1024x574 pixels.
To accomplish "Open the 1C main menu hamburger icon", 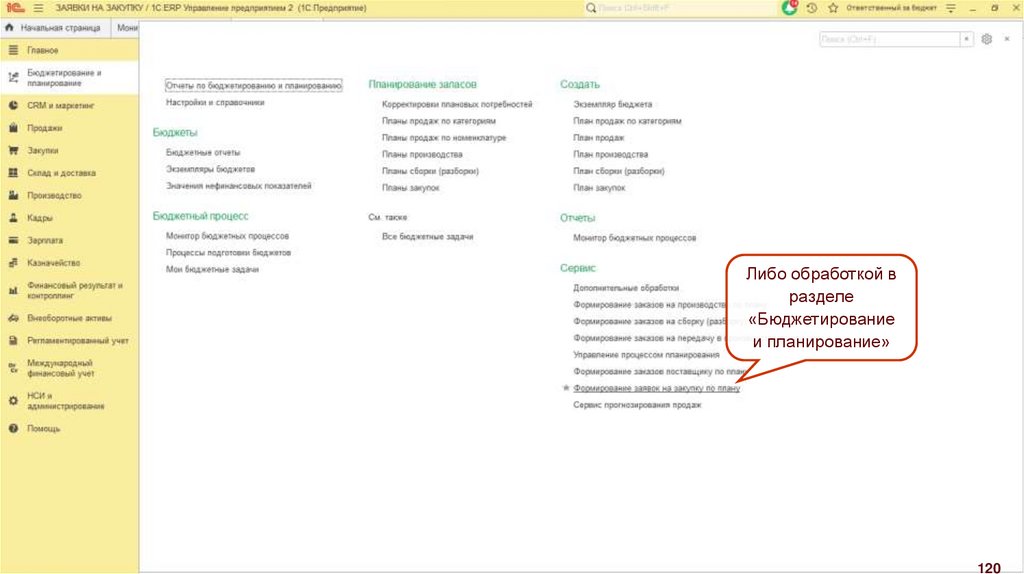I will [39, 8].
